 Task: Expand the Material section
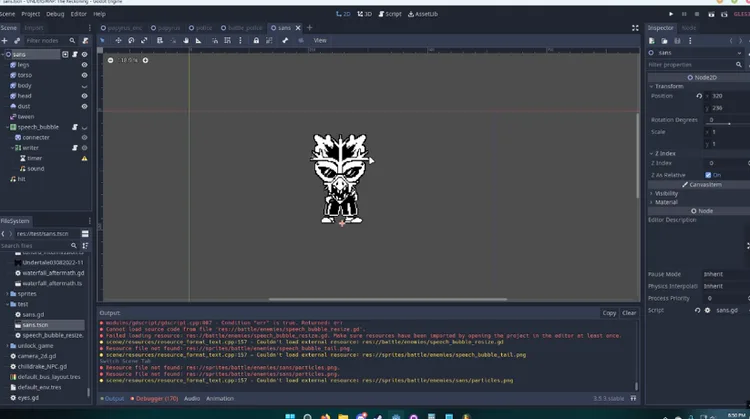(651, 202)
